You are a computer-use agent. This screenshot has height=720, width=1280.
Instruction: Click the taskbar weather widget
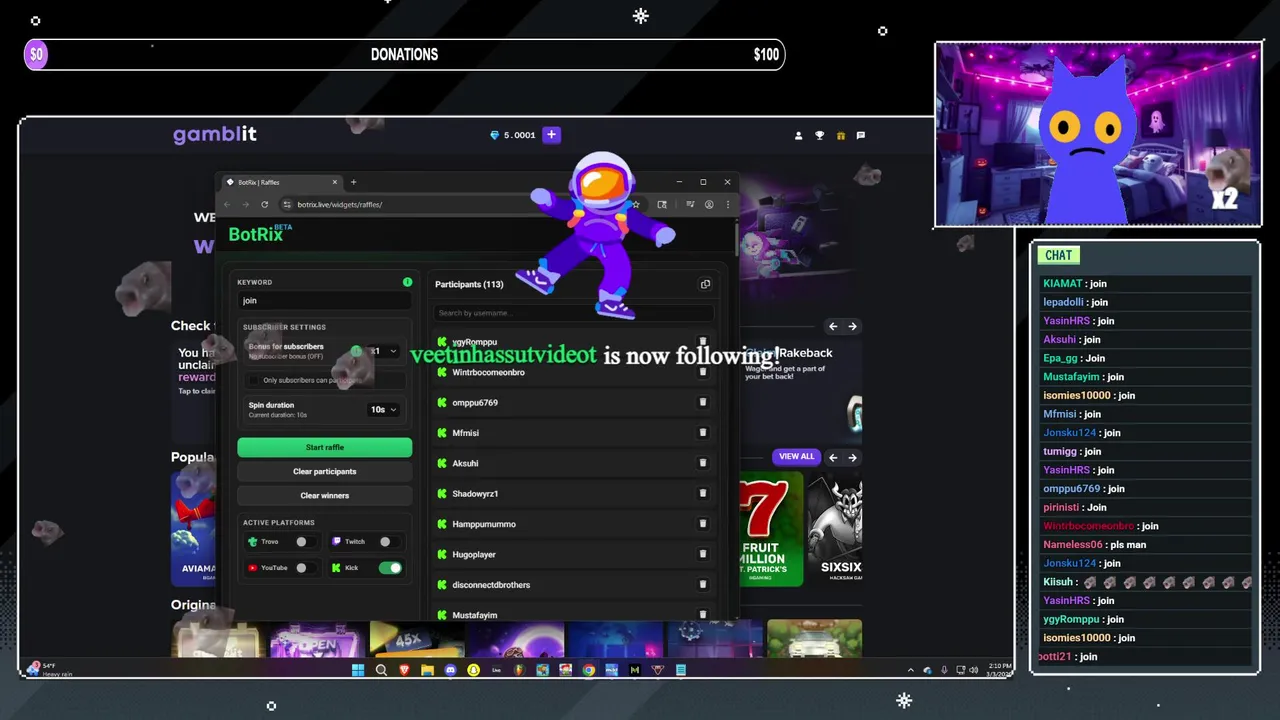click(x=50, y=669)
